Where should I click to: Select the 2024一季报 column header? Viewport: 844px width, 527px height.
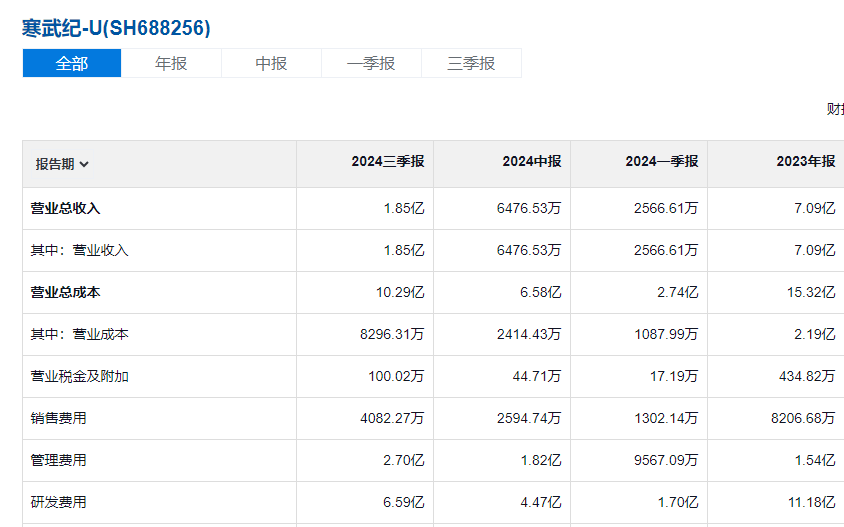661,162
